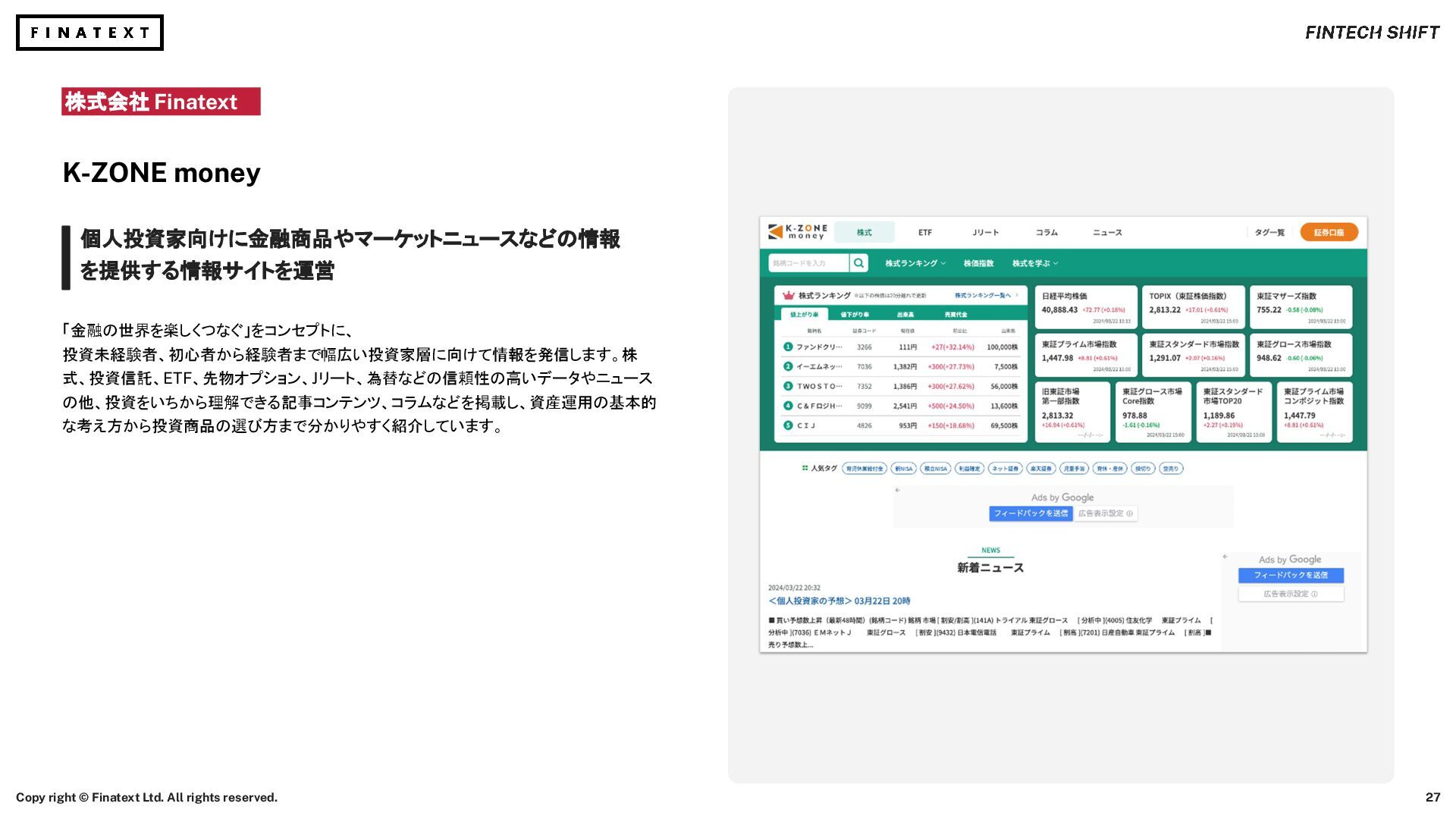
Task: Open the コラム tab
Action: [1046, 232]
